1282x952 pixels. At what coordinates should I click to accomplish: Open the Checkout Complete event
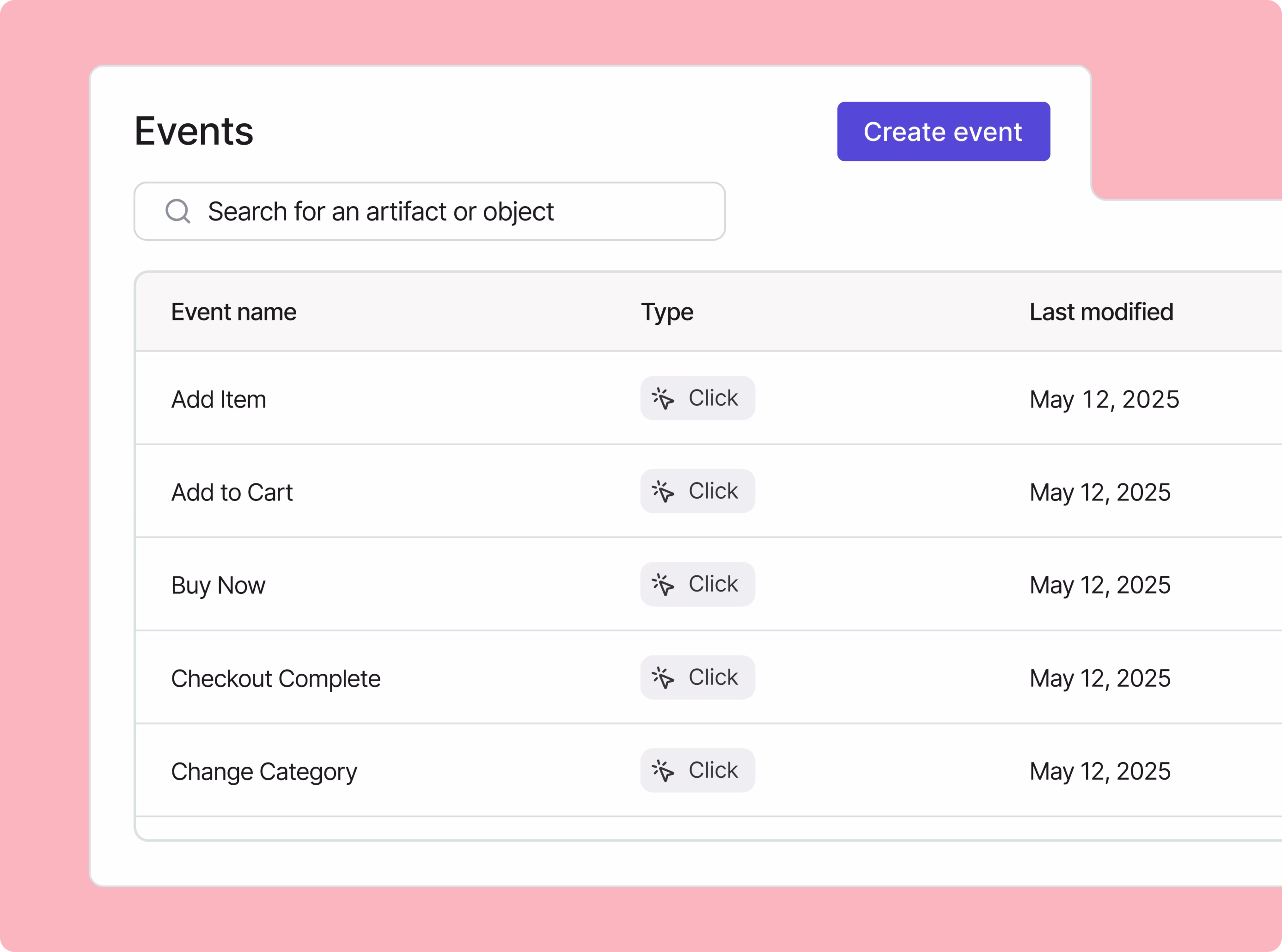(x=275, y=678)
